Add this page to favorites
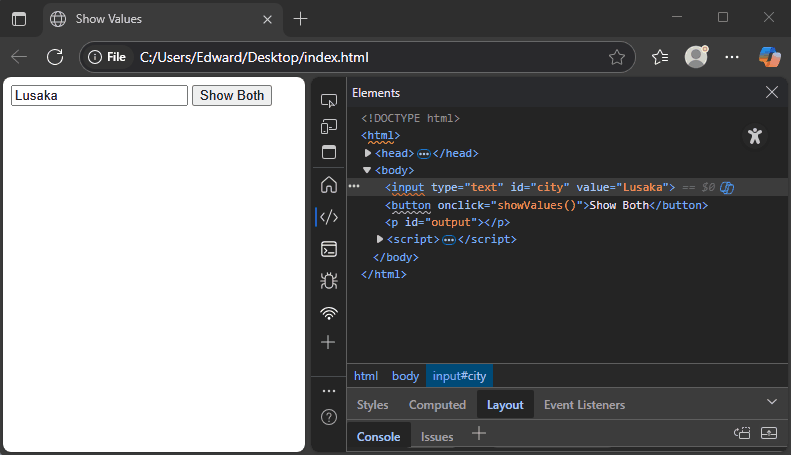This screenshot has height=455, width=791. coord(616,57)
